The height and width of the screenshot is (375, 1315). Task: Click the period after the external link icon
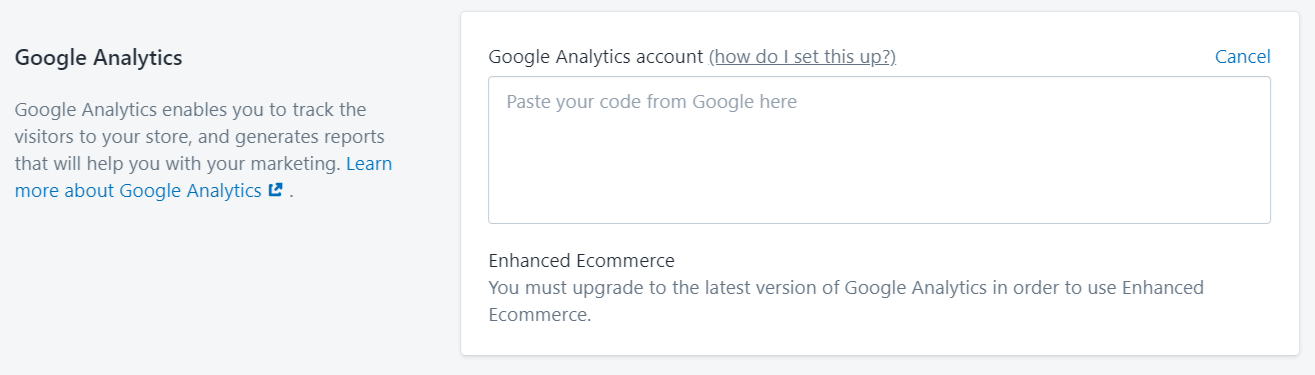click(291, 192)
